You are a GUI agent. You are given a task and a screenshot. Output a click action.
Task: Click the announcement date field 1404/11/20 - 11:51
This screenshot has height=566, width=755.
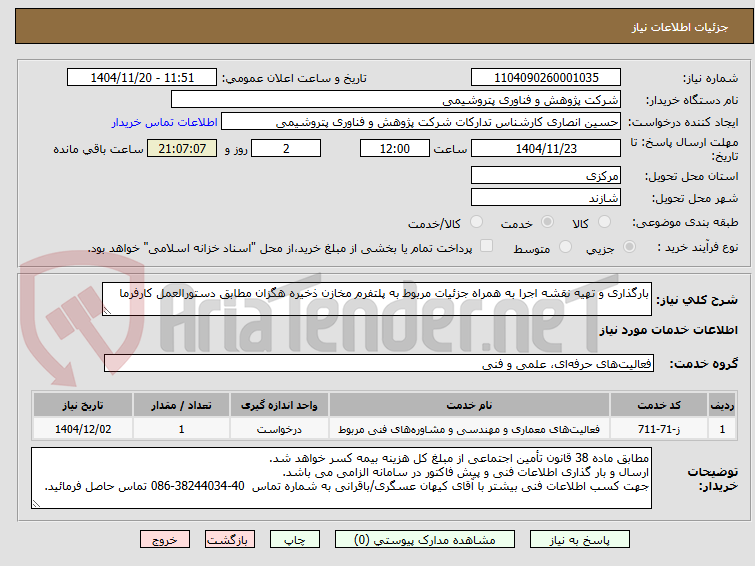[142, 78]
